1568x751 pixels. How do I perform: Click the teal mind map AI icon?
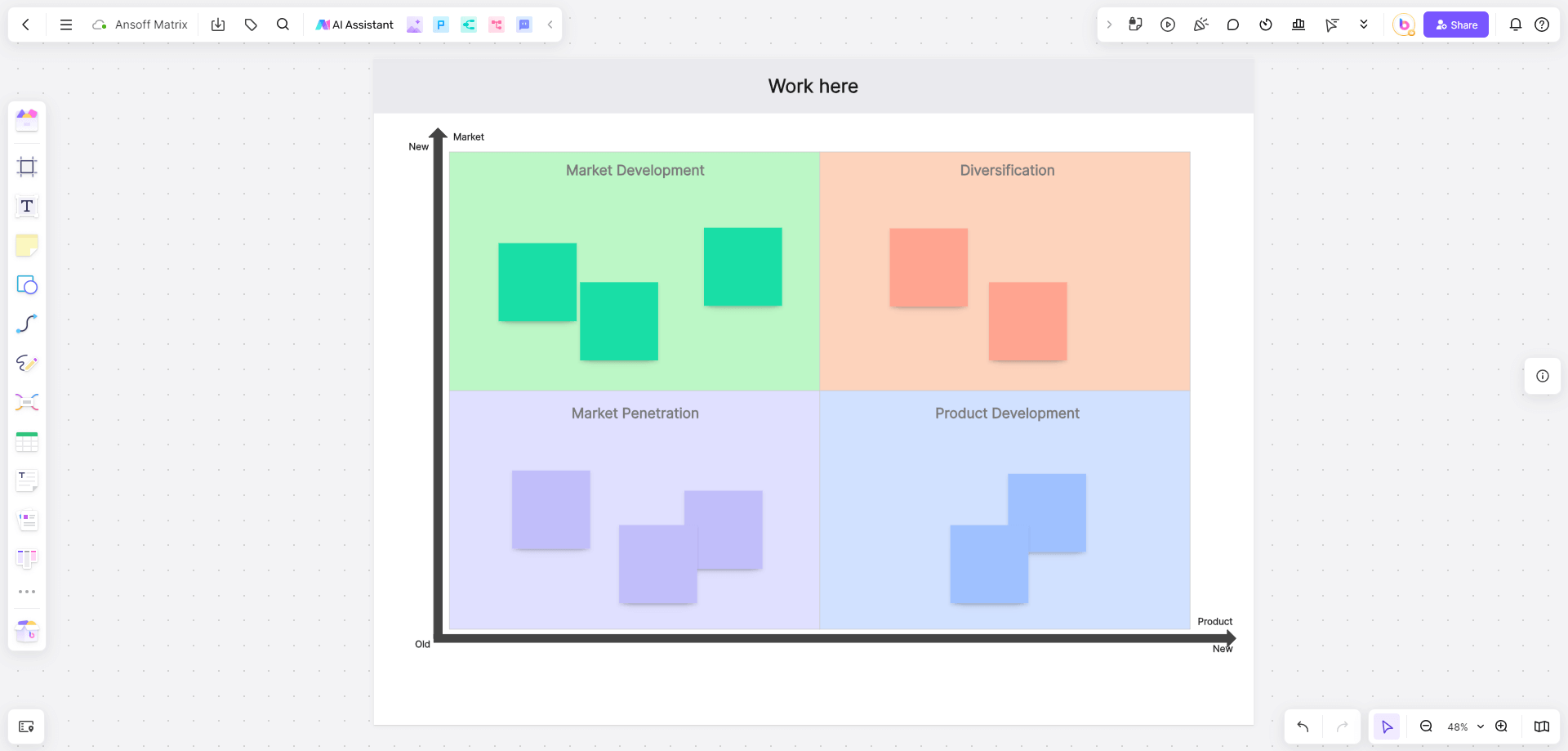469,25
